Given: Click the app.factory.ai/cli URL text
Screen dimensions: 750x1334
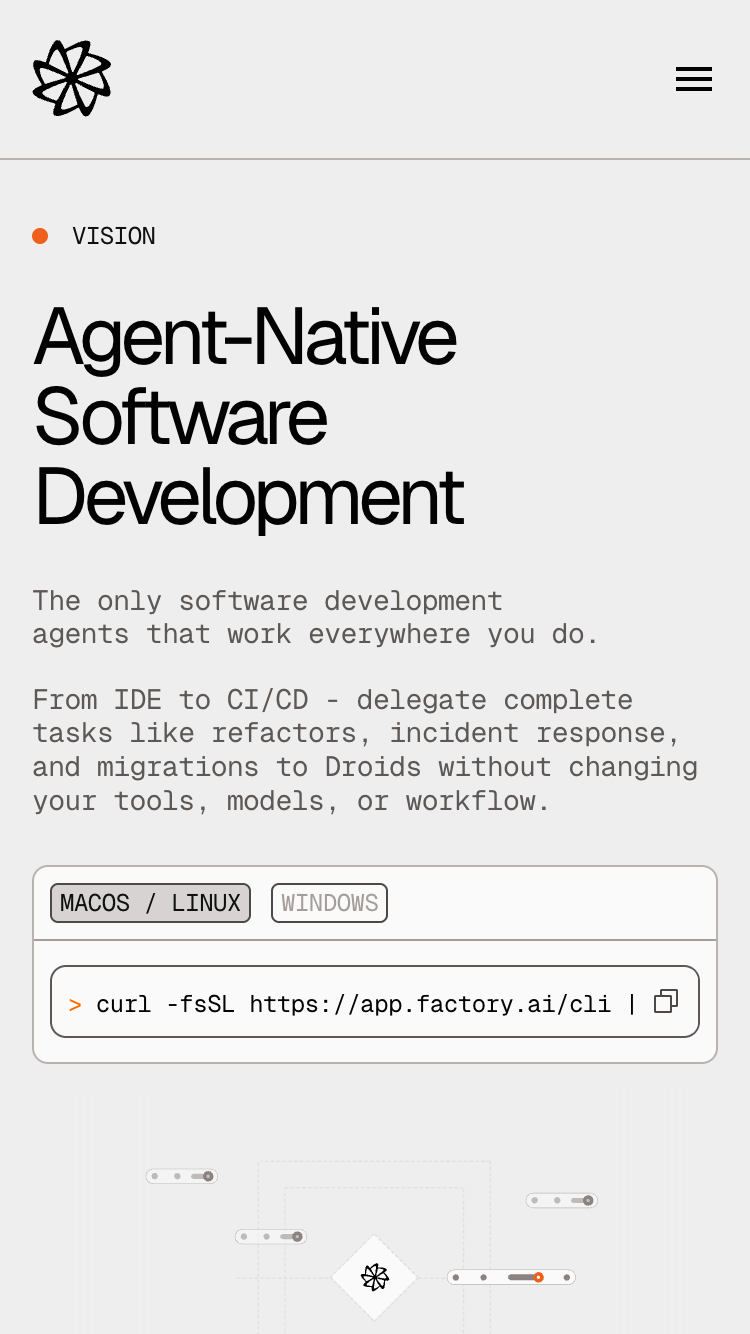Looking at the screenshot, I should [x=430, y=1004].
